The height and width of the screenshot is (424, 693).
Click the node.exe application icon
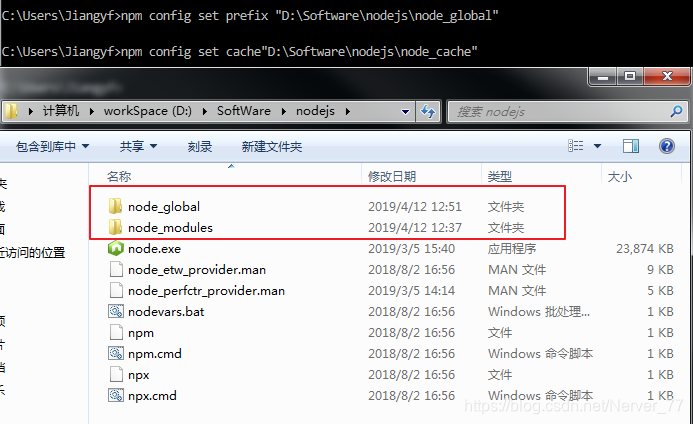[116, 248]
